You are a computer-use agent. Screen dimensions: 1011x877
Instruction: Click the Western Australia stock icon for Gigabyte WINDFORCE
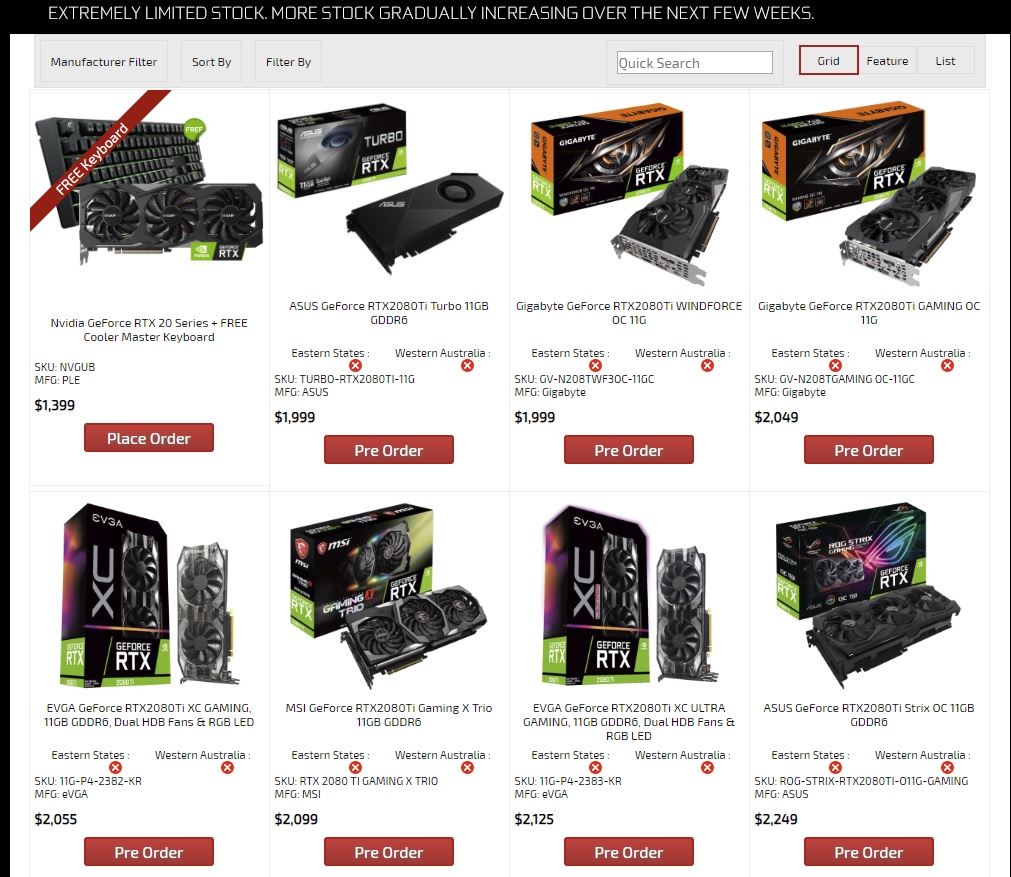707,366
